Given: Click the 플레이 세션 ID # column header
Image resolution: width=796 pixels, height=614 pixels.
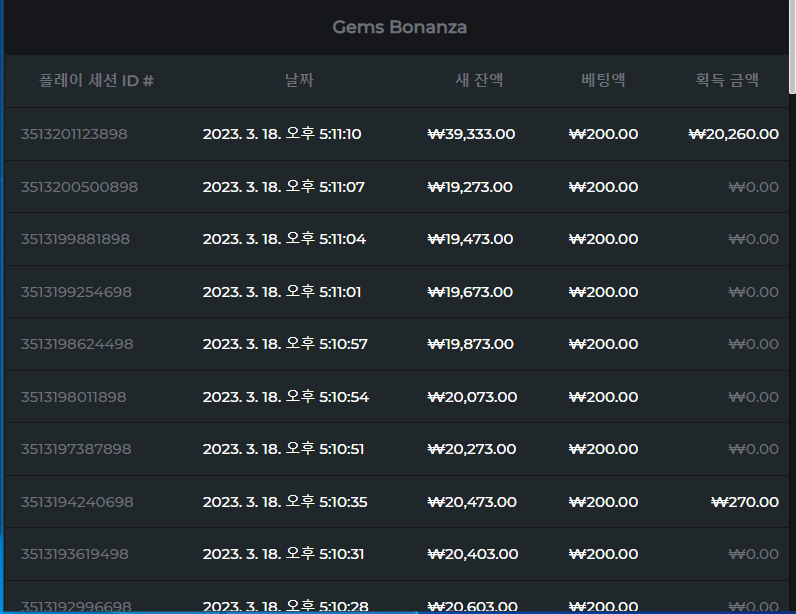Looking at the screenshot, I should 96,80.
